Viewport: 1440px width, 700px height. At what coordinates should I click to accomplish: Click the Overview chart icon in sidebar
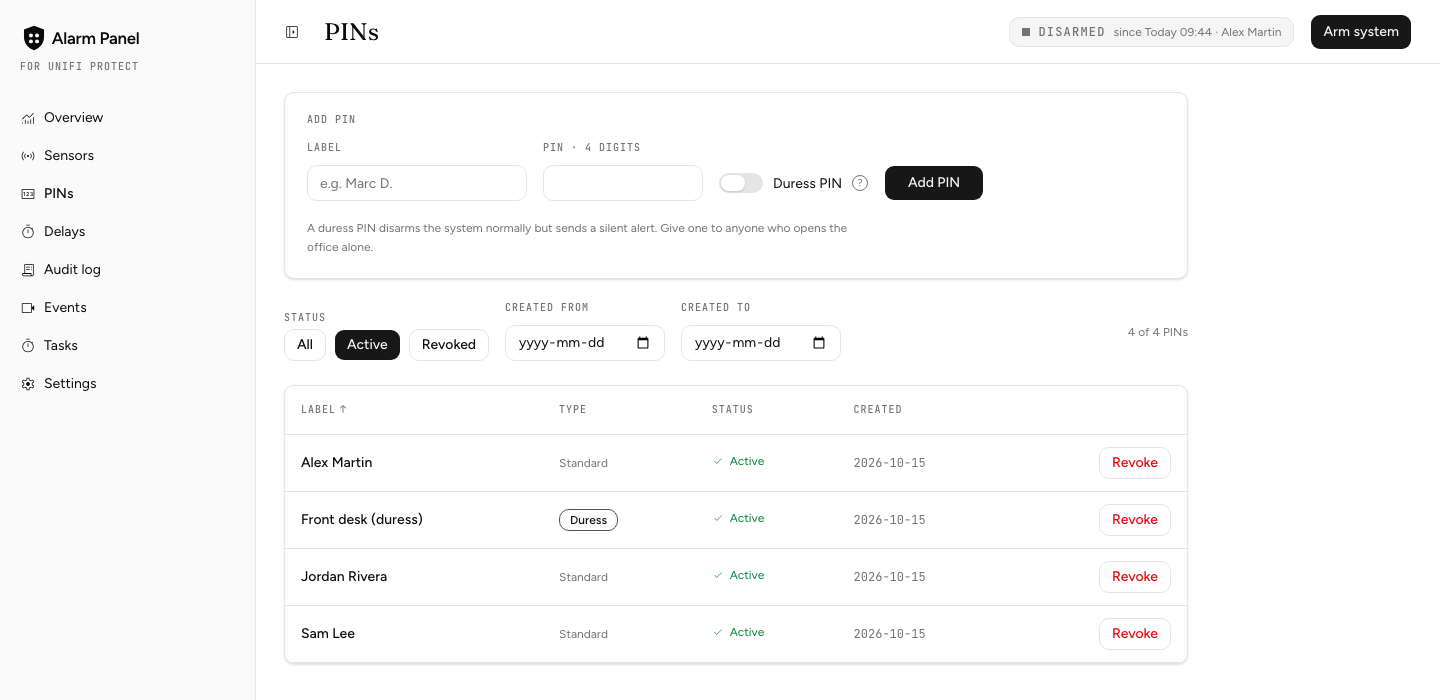[28, 118]
